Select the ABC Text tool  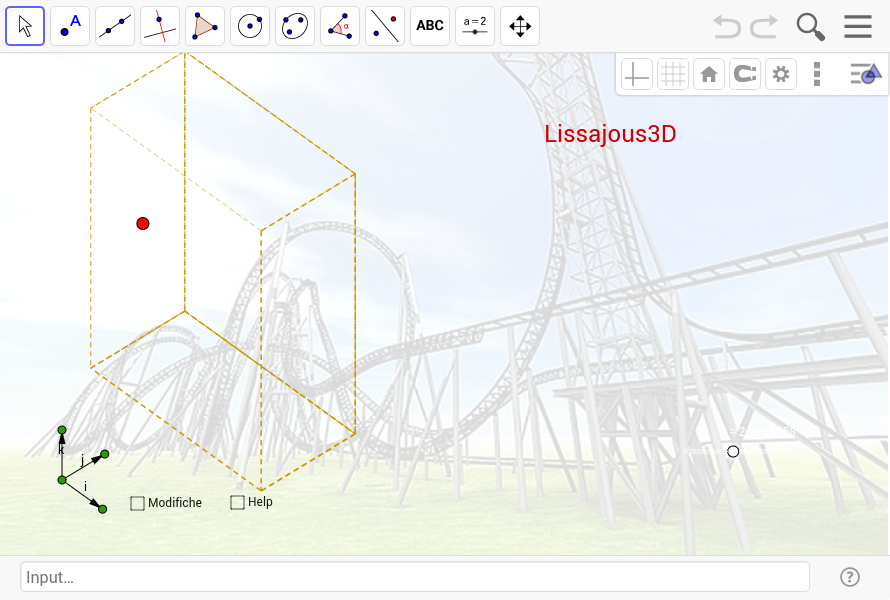tap(430, 26)
